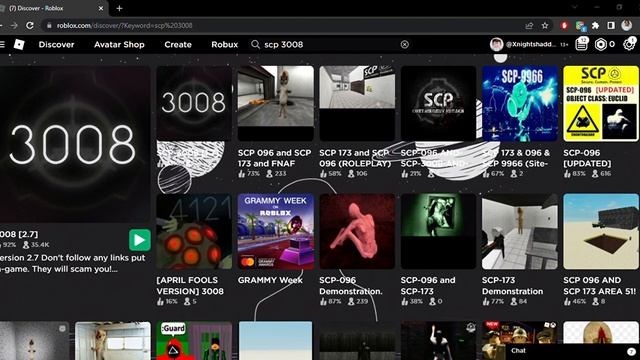The width and height of the screenshot is (640, 360).
Task: Open the yellow SCP-096 [UPDATED] thumbnail
Action: tap(601, 103)
